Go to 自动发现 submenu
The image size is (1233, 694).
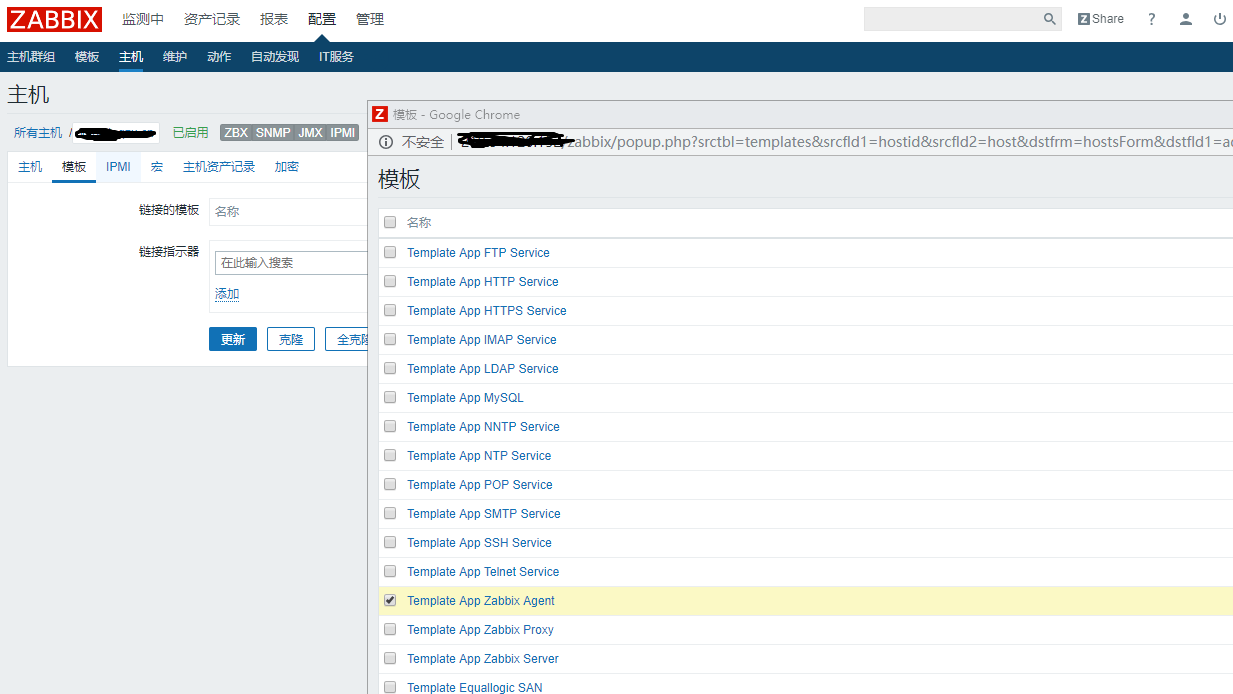pyautogui.click(x=275, y=57)
